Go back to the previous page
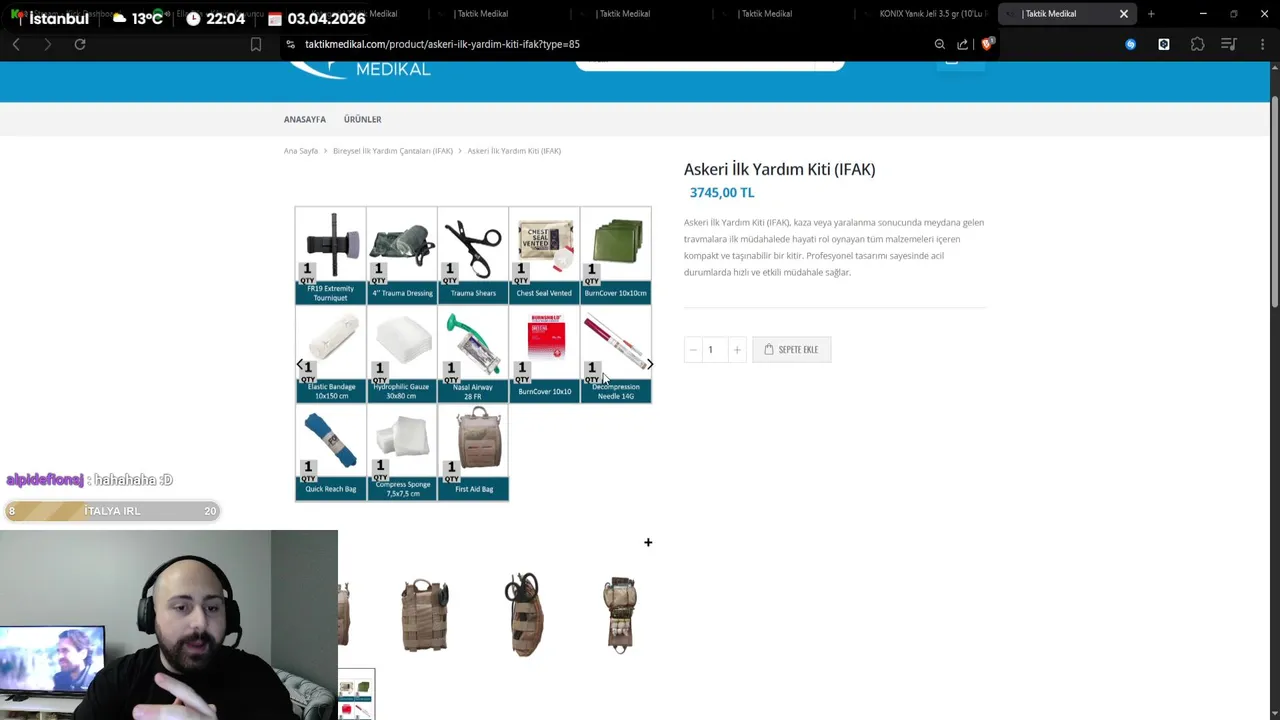1280x720 pixels. click(x=16, y=44)
